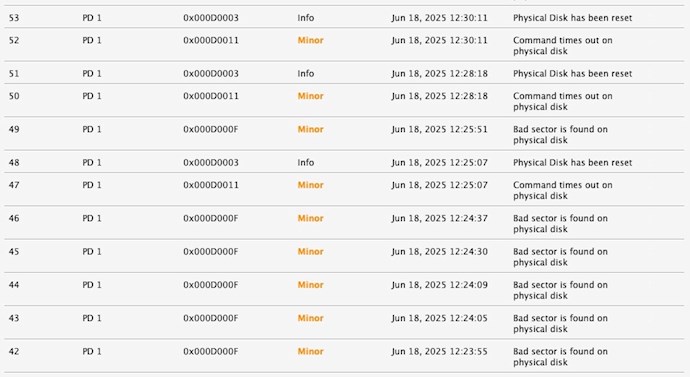690x377 pixels.
Task: Click PD 1 device in row 48
Action: click(92, 162)
